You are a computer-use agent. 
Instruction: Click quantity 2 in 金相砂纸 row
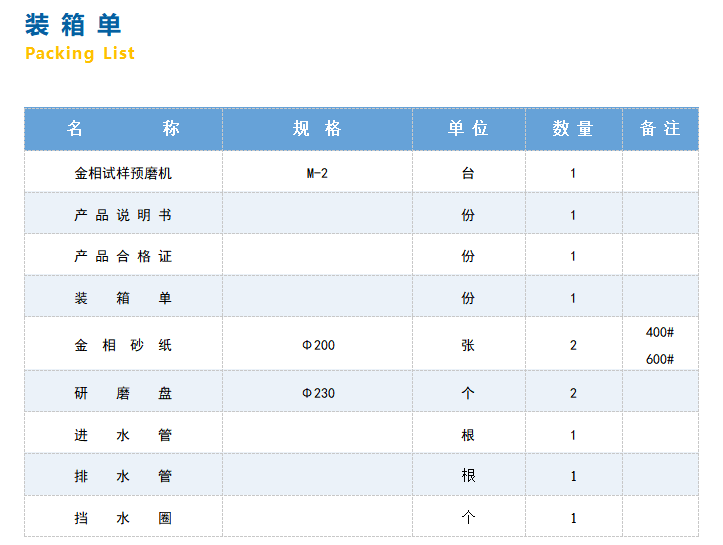click(x=573, y=345)
